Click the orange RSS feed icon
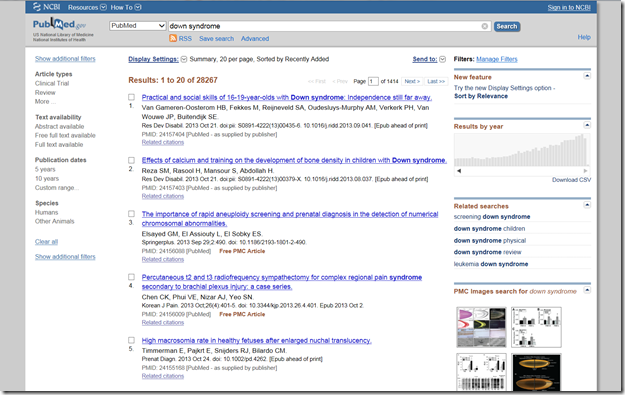This screenshot has width=625, height=395. pyautogui.click(x=173, y=38)
